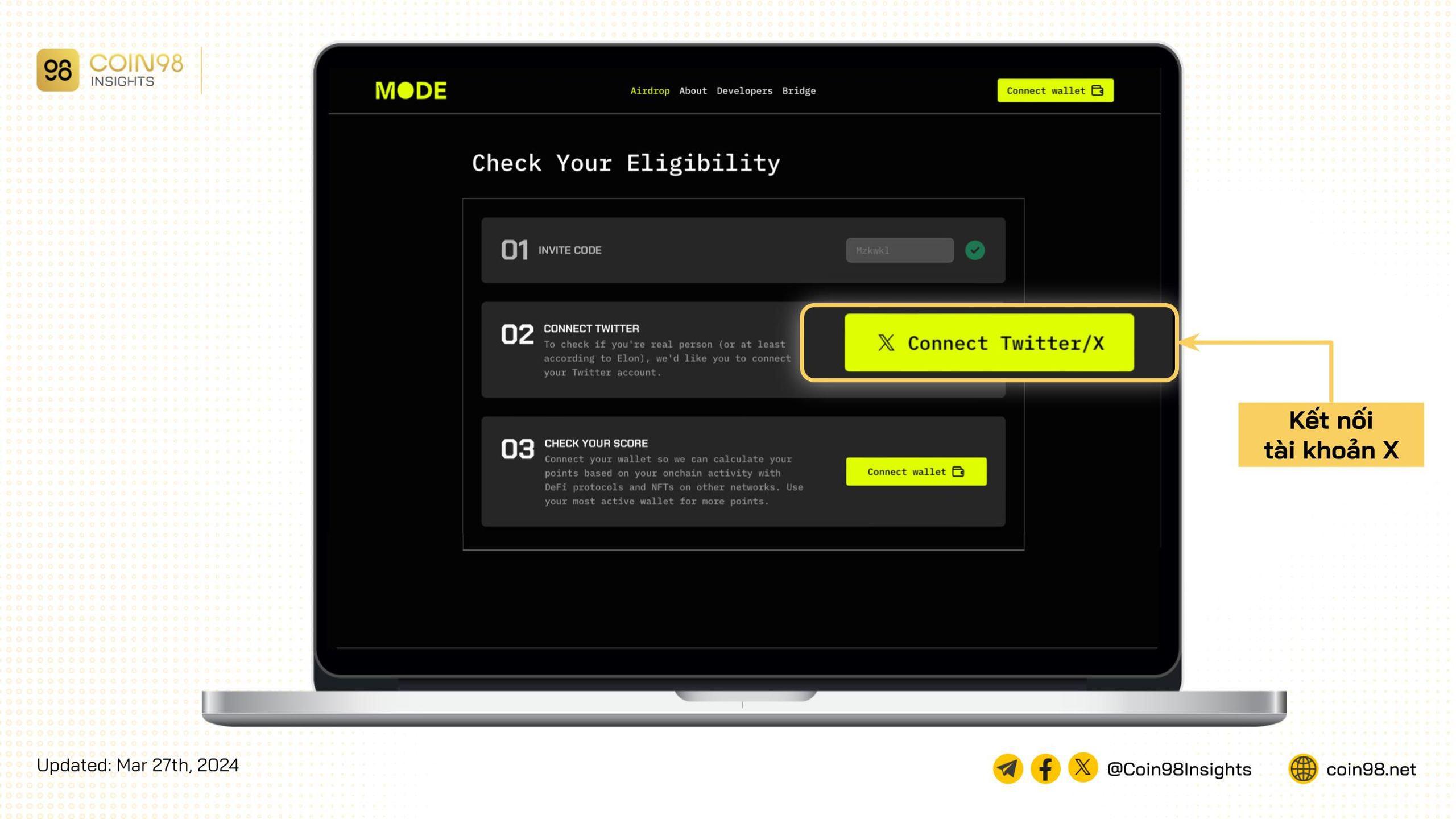Click the invite code input field
1456x819 pixels.
899,250
